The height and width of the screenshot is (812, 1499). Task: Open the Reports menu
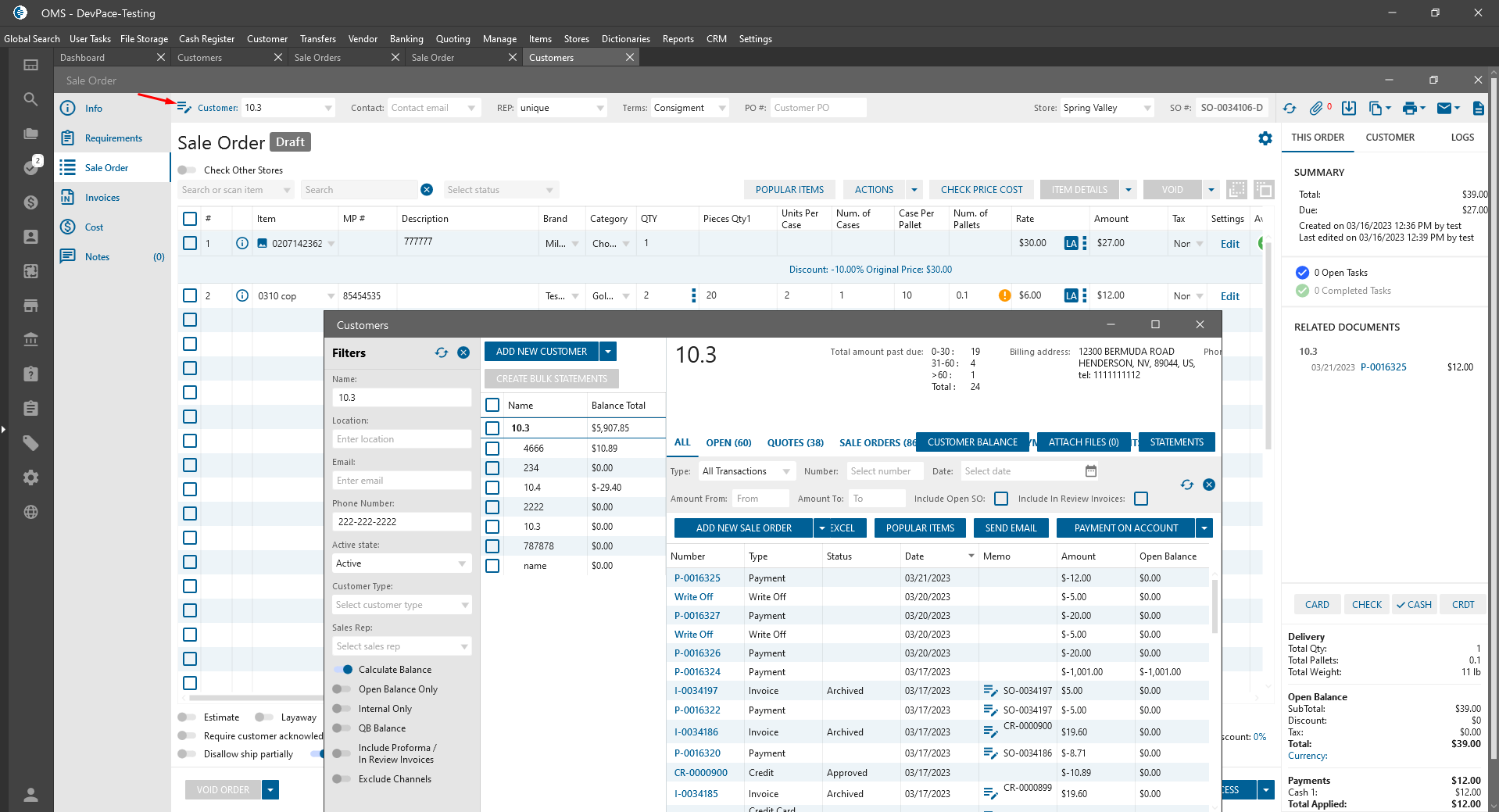678,39
